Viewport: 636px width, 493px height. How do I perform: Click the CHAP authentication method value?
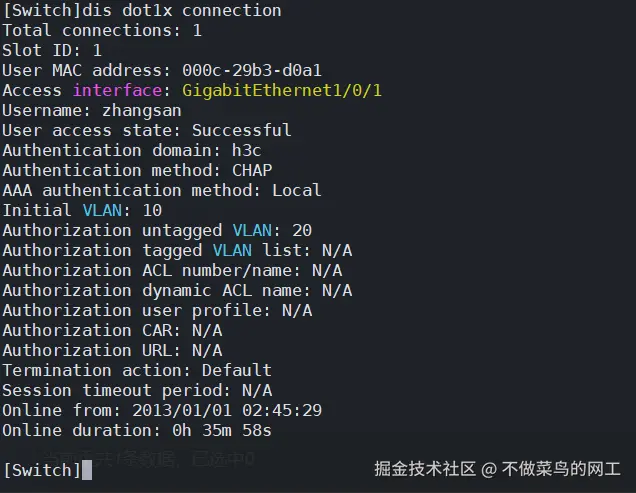tap(252, 170)
